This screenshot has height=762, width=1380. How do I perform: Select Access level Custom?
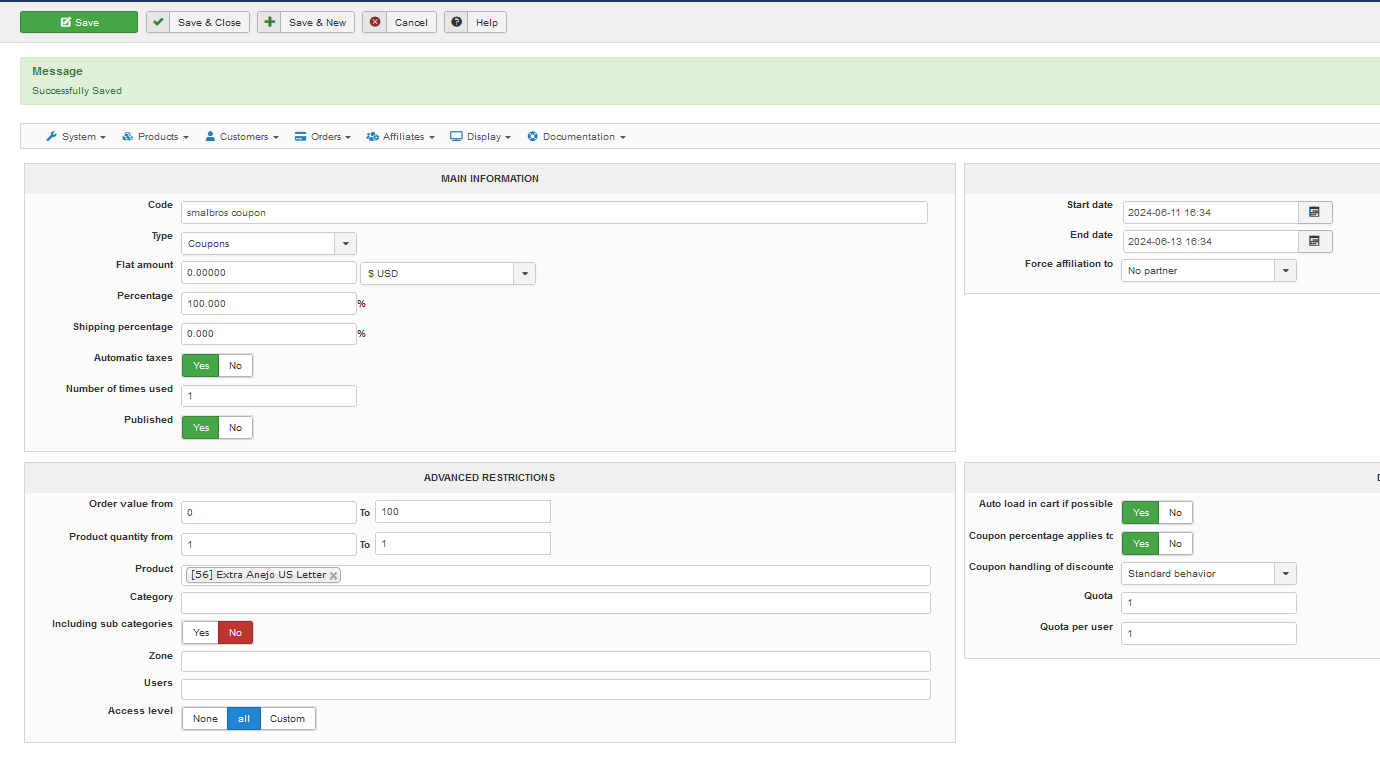coord(288,718)
